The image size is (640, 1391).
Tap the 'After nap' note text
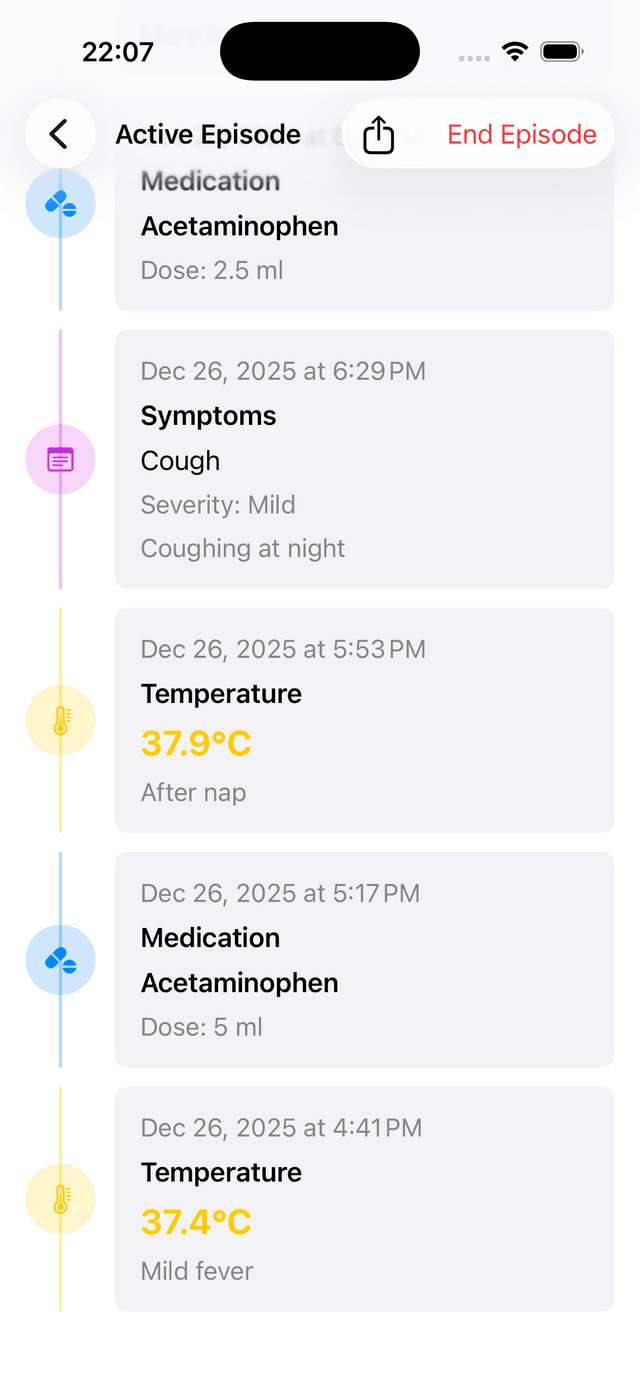pos(194,792)
